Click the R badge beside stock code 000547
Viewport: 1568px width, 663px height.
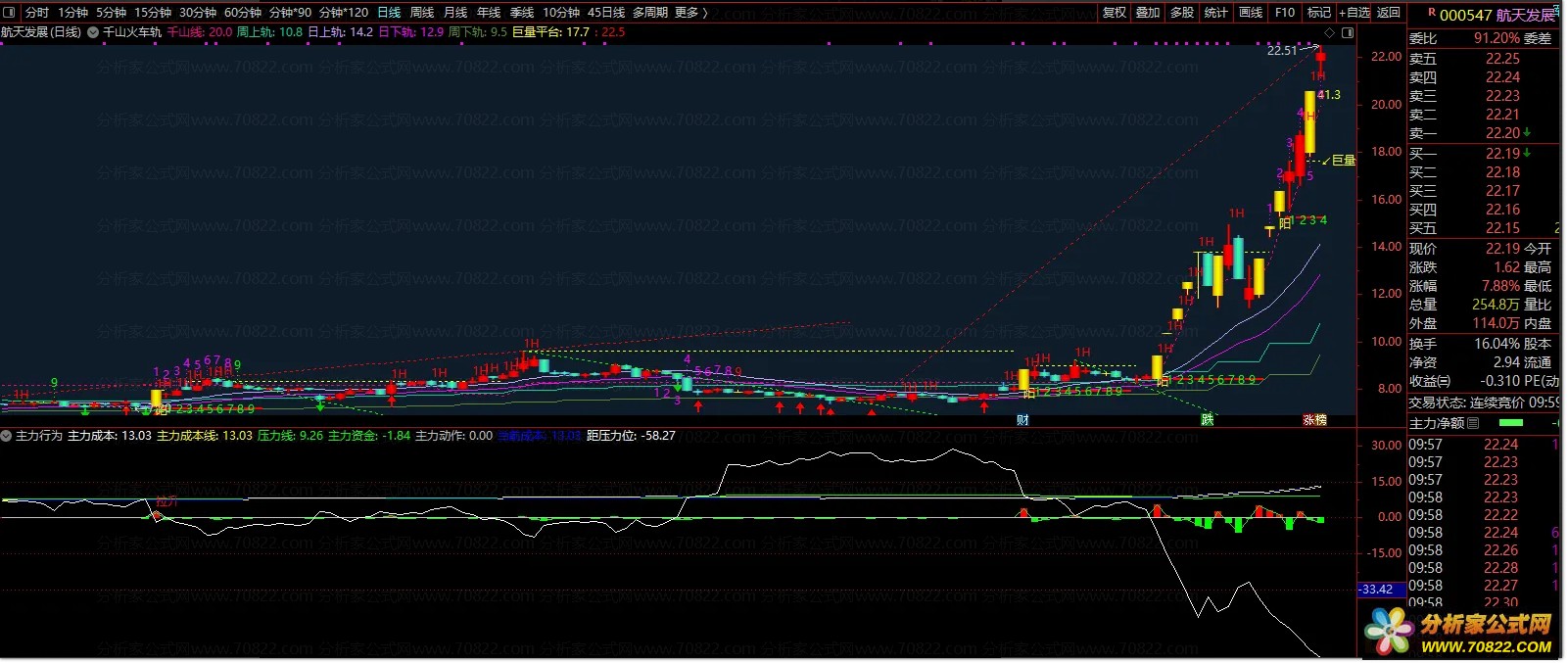[x=1431, y=13]
